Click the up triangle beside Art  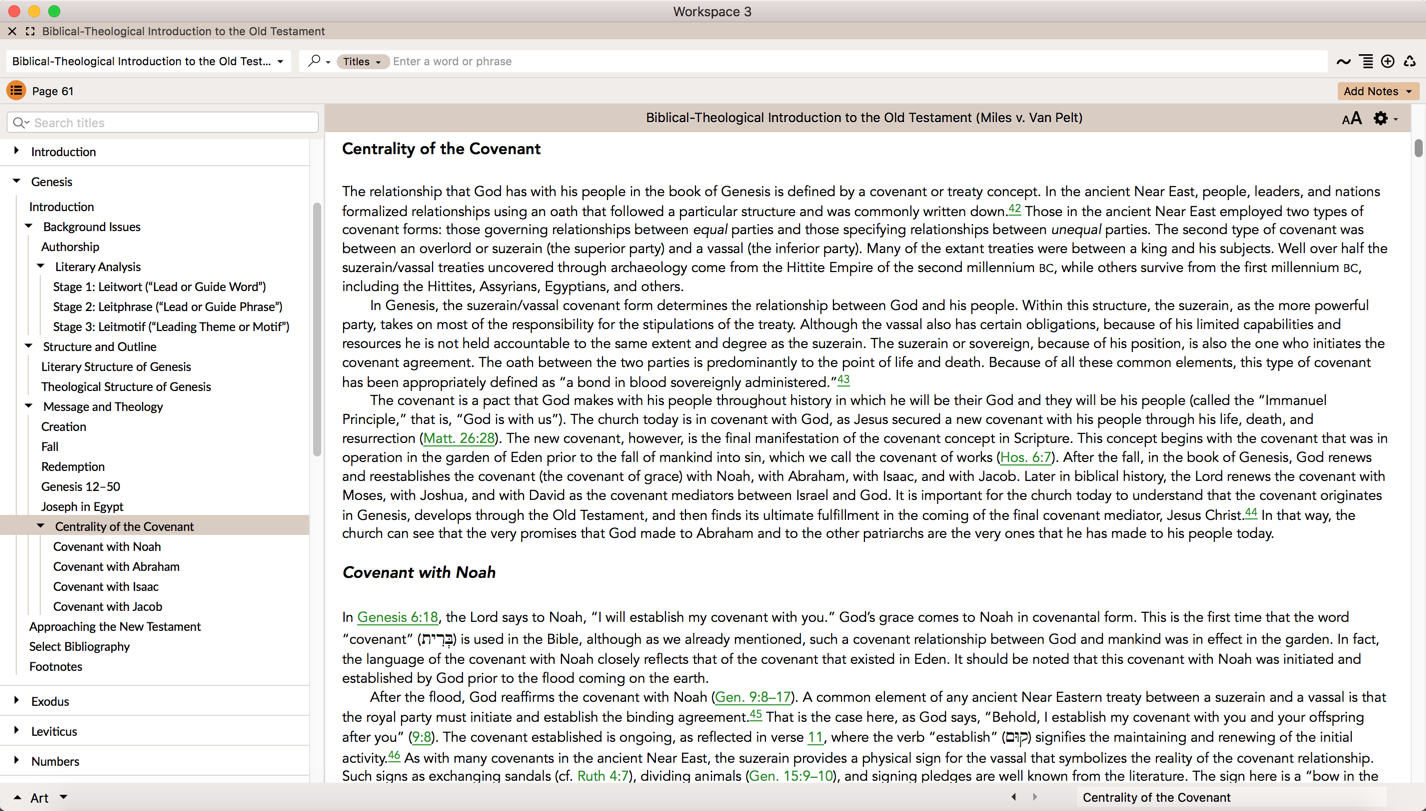pos(17,798)
